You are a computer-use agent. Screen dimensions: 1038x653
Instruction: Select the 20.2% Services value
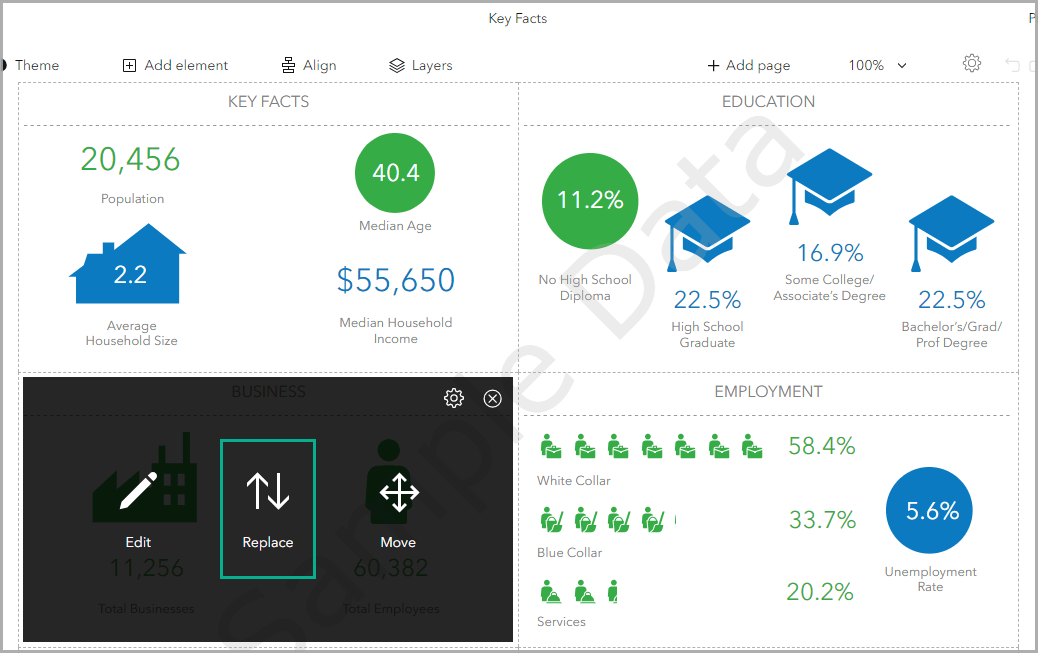click(820, 591)
